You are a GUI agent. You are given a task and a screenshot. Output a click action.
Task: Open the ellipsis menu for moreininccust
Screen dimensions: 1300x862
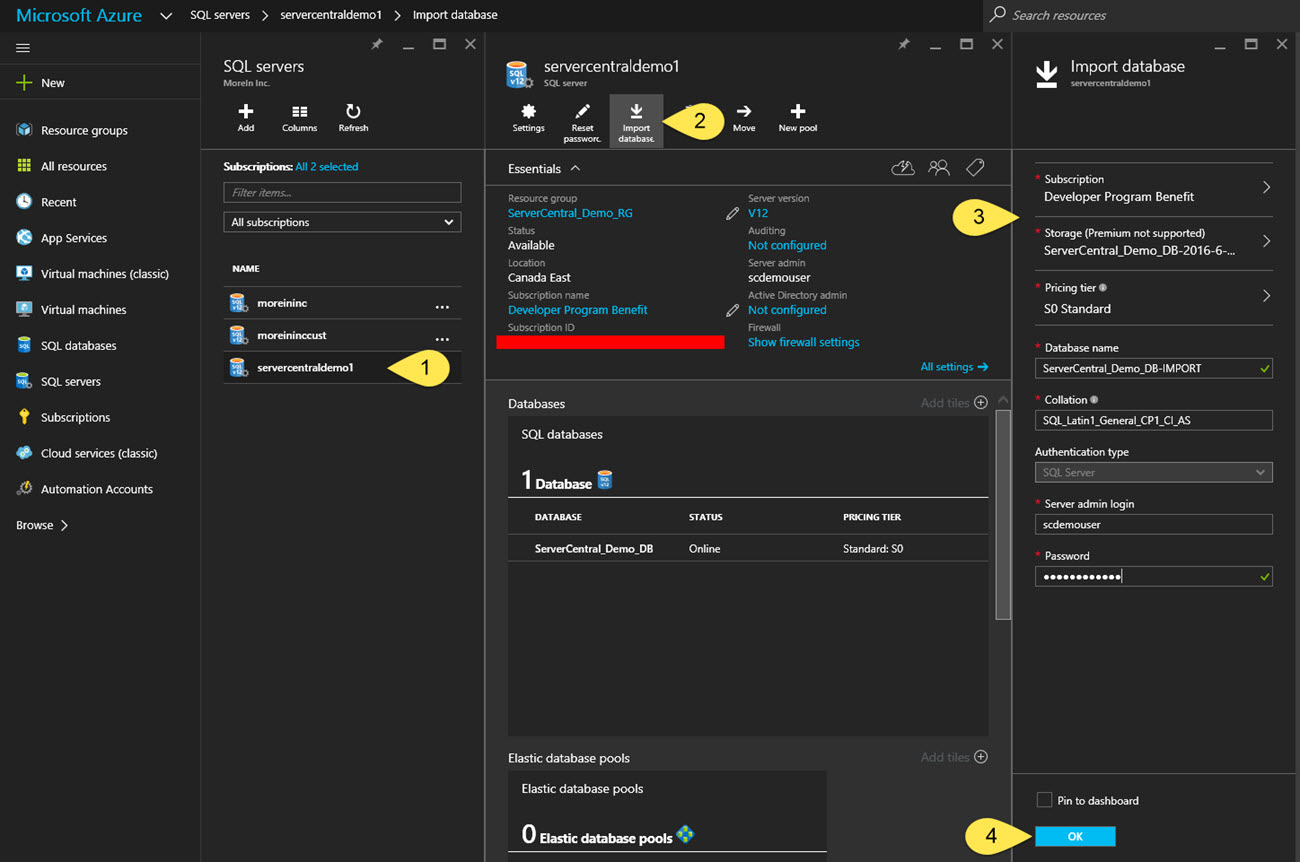[442, 338]
